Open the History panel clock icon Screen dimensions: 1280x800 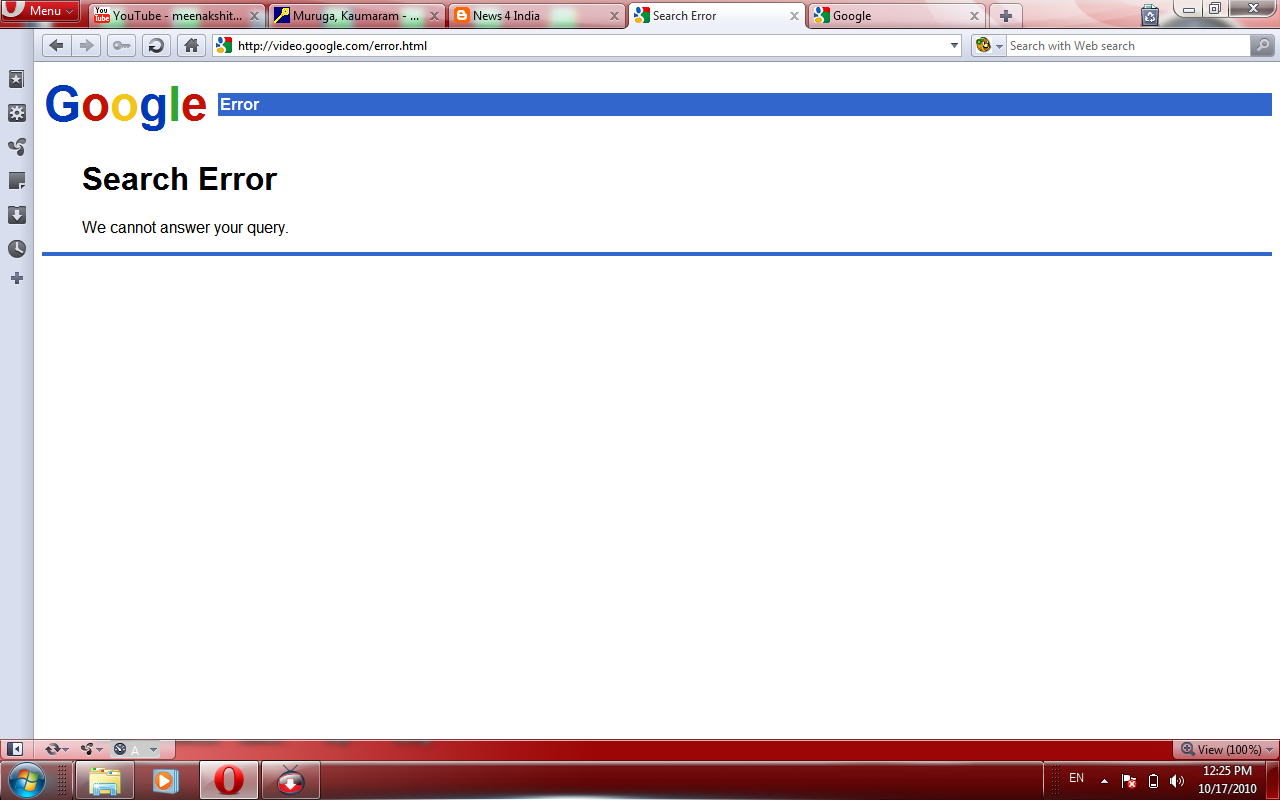pos(17,249)
